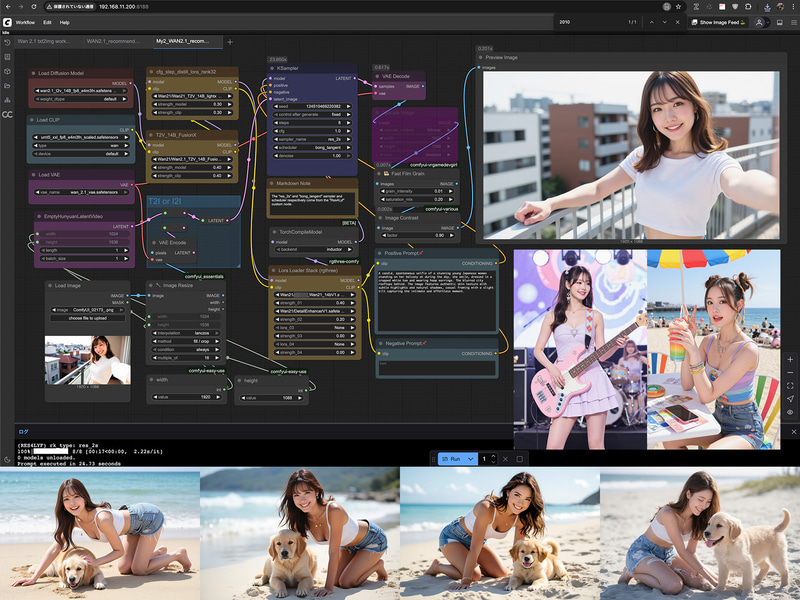Switch to the WAN2.1_recommend workflow tab
Screen dimensions: 800x600
[113, 41]
